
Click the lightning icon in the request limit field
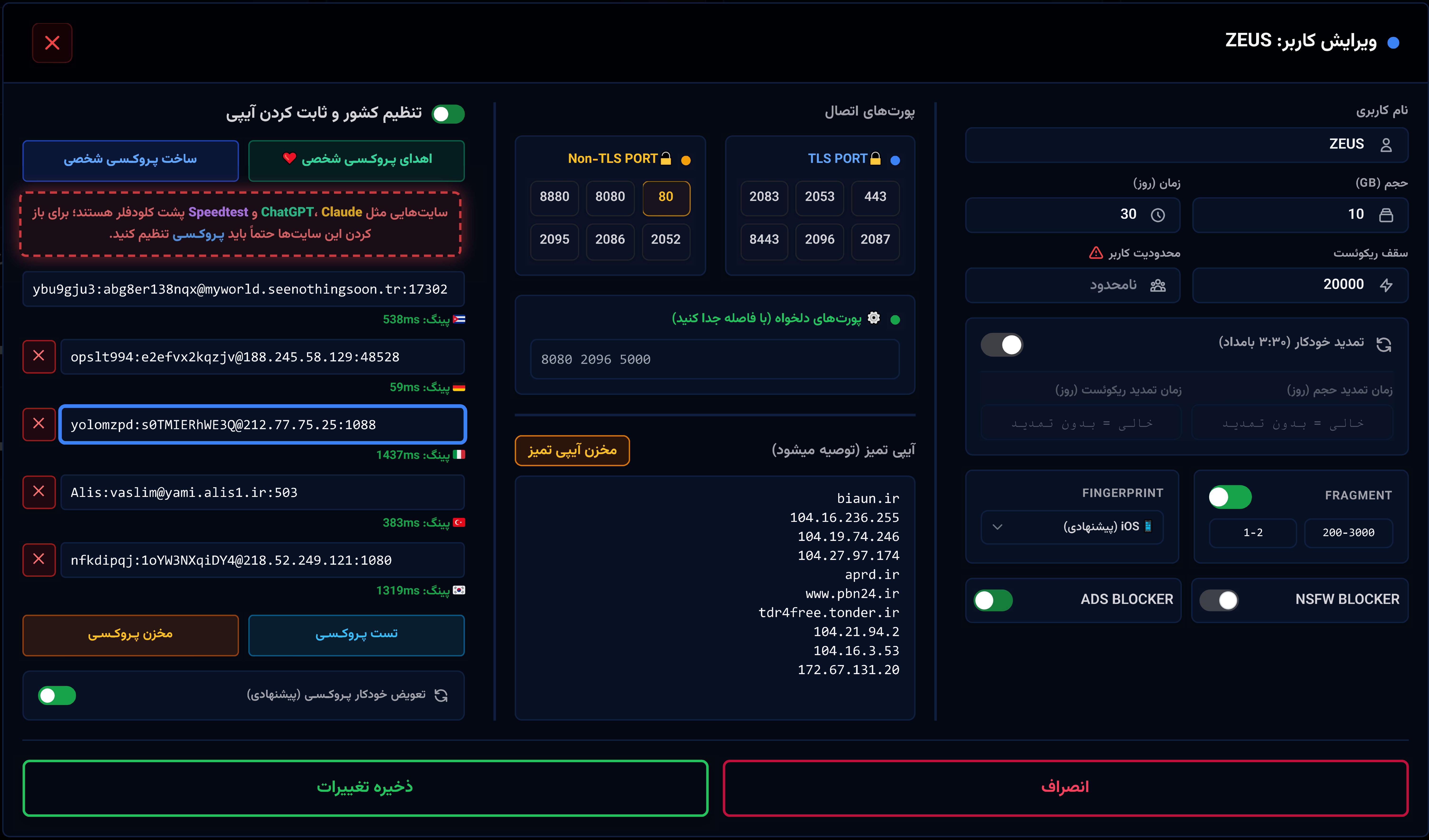point(1386,285)
